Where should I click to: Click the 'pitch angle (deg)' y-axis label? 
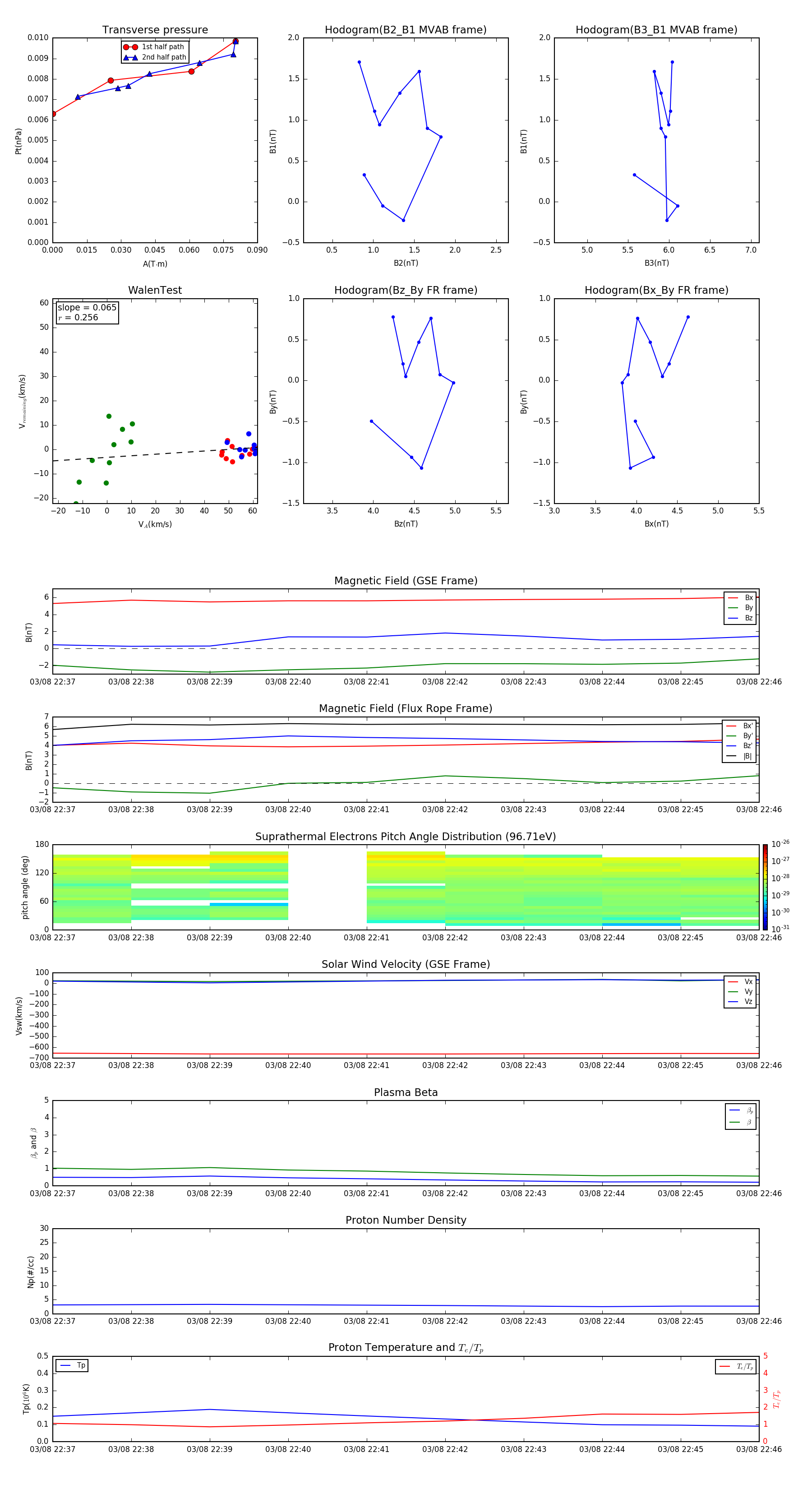25,887
